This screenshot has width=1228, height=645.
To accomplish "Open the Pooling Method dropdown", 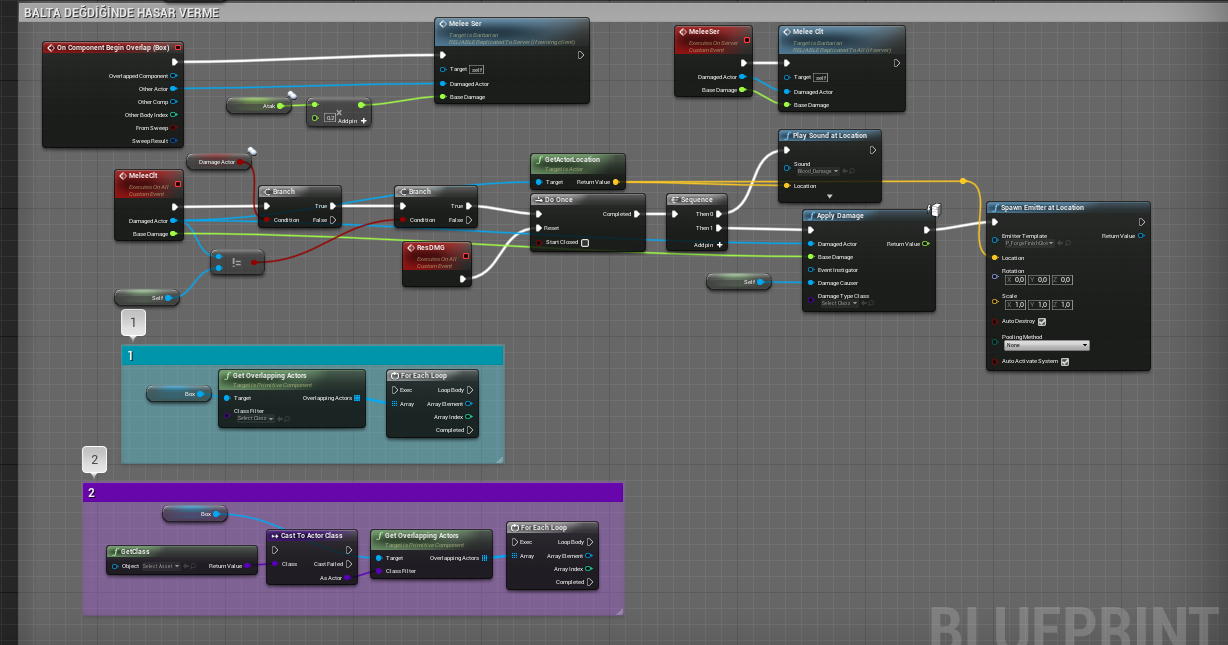I will tap(1045, 345).
